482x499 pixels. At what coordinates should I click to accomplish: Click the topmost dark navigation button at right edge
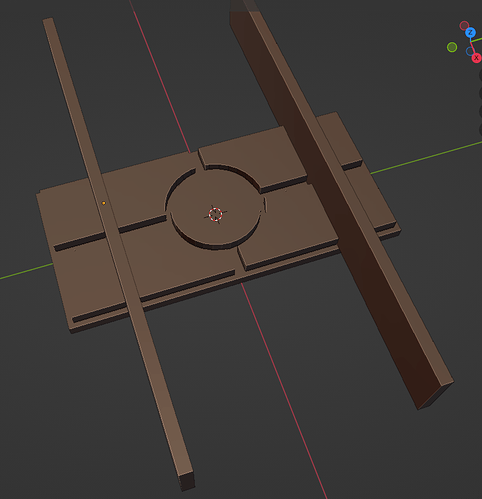480,75
